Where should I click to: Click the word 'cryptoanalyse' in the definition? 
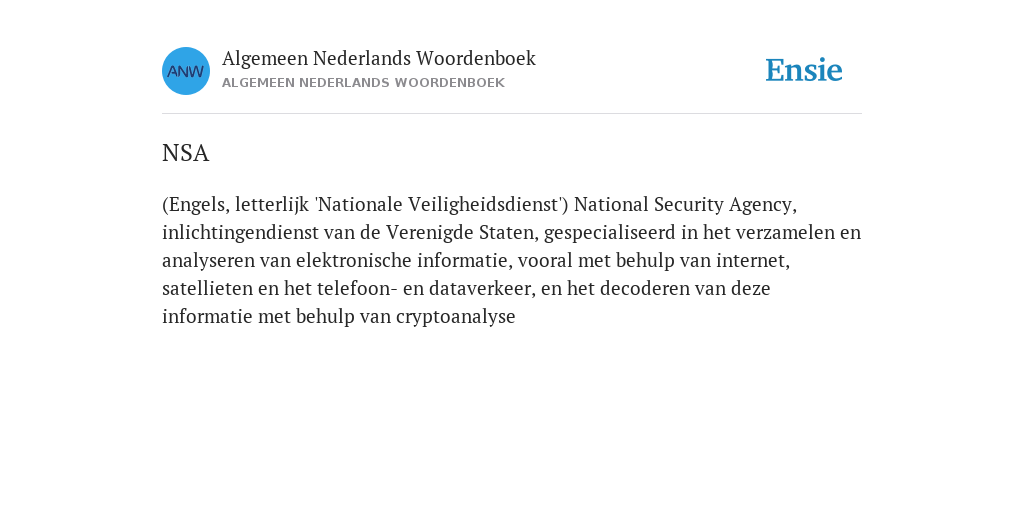pyautogui.click(x=456, y=317)
